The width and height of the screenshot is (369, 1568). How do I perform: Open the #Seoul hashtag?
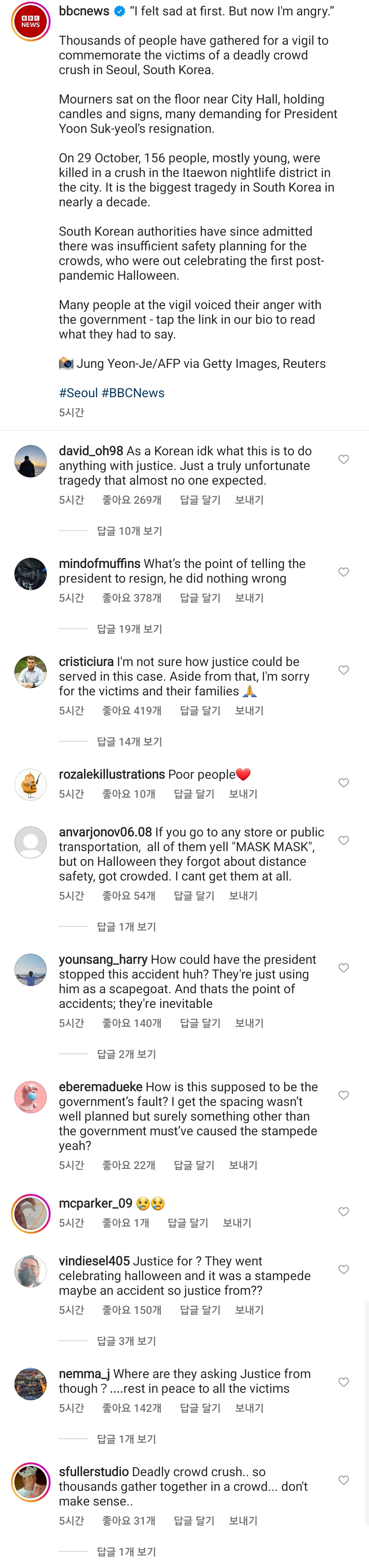click(x=78, y=393)
